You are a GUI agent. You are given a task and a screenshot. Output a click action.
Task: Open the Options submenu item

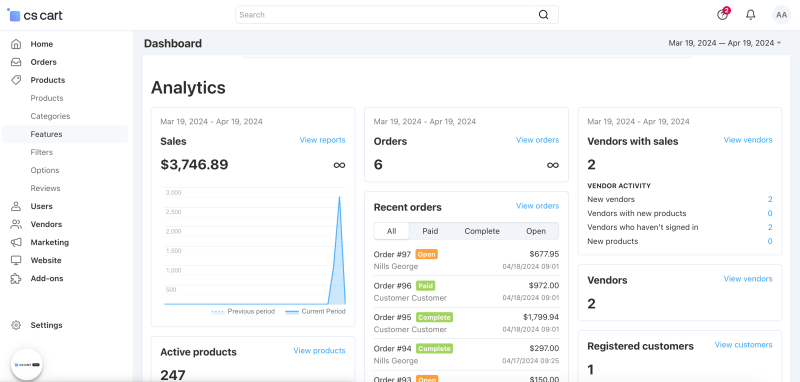click(x=45, y=170)
